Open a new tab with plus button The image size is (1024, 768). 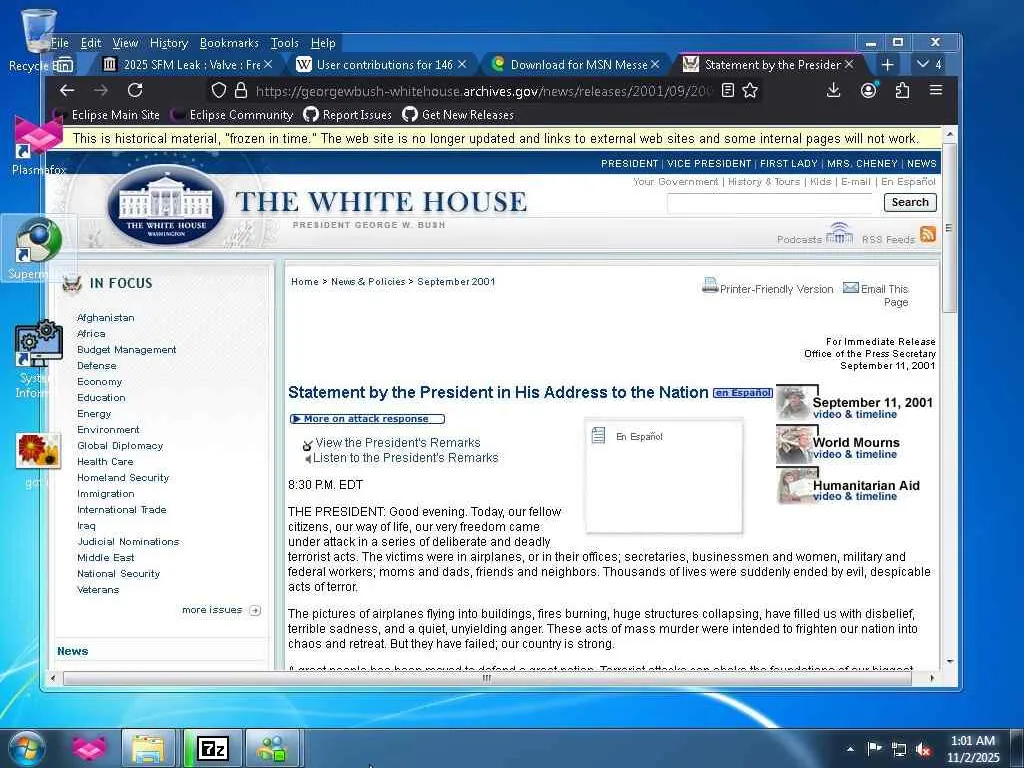887,65
